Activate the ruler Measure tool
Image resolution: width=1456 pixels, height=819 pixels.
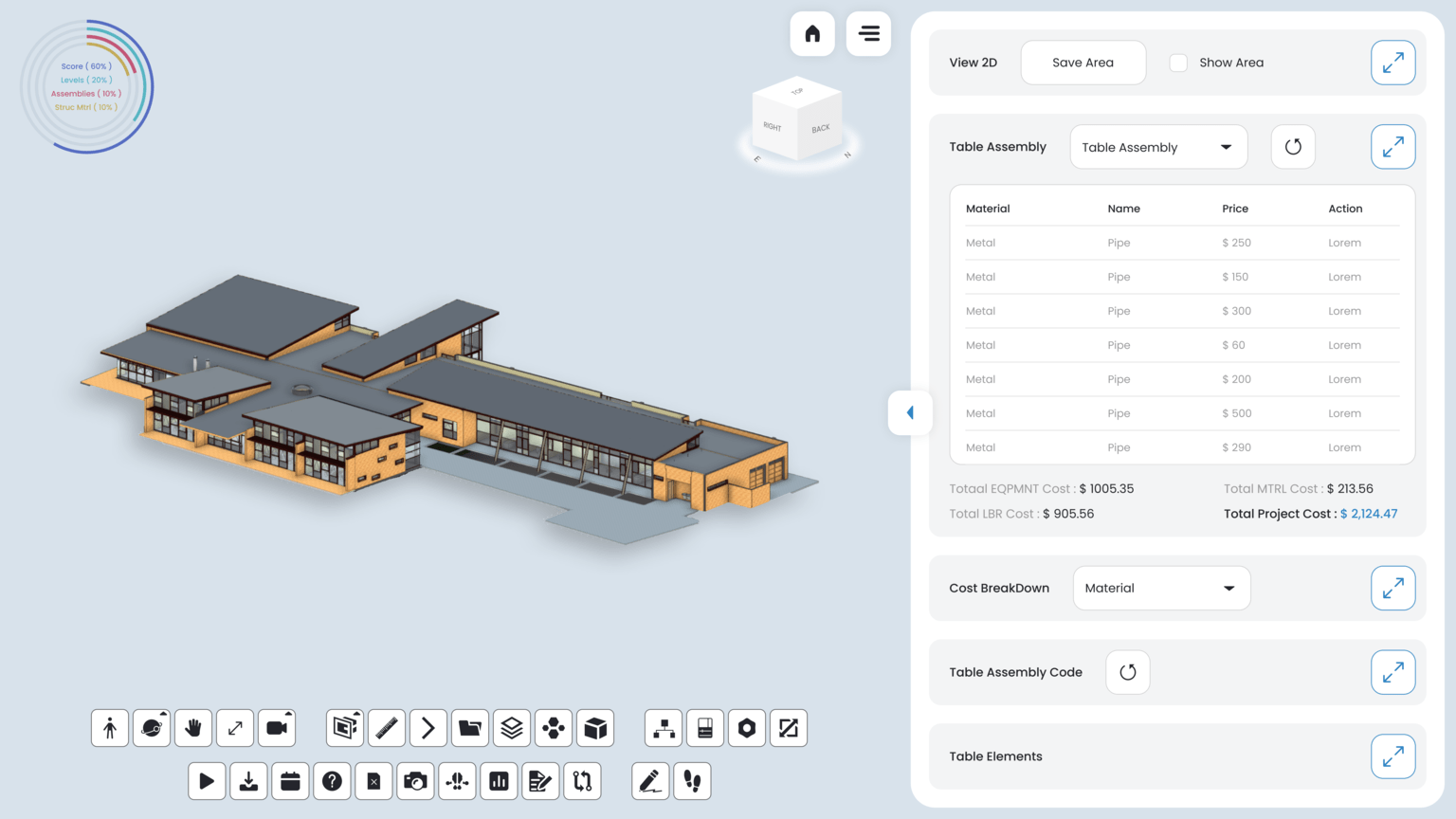387,728
